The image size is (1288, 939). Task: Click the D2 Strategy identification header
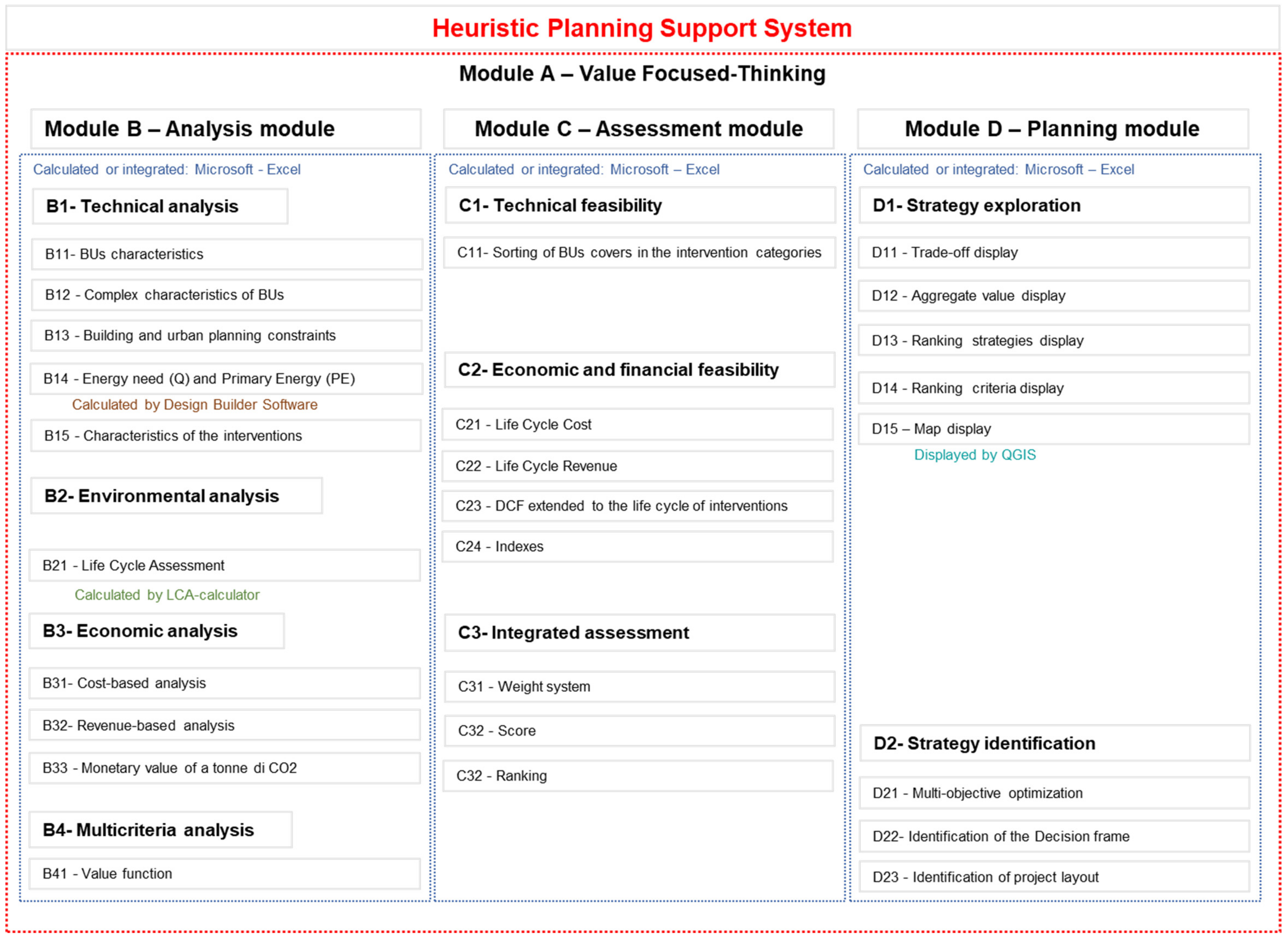click(x=1054, y=744)
